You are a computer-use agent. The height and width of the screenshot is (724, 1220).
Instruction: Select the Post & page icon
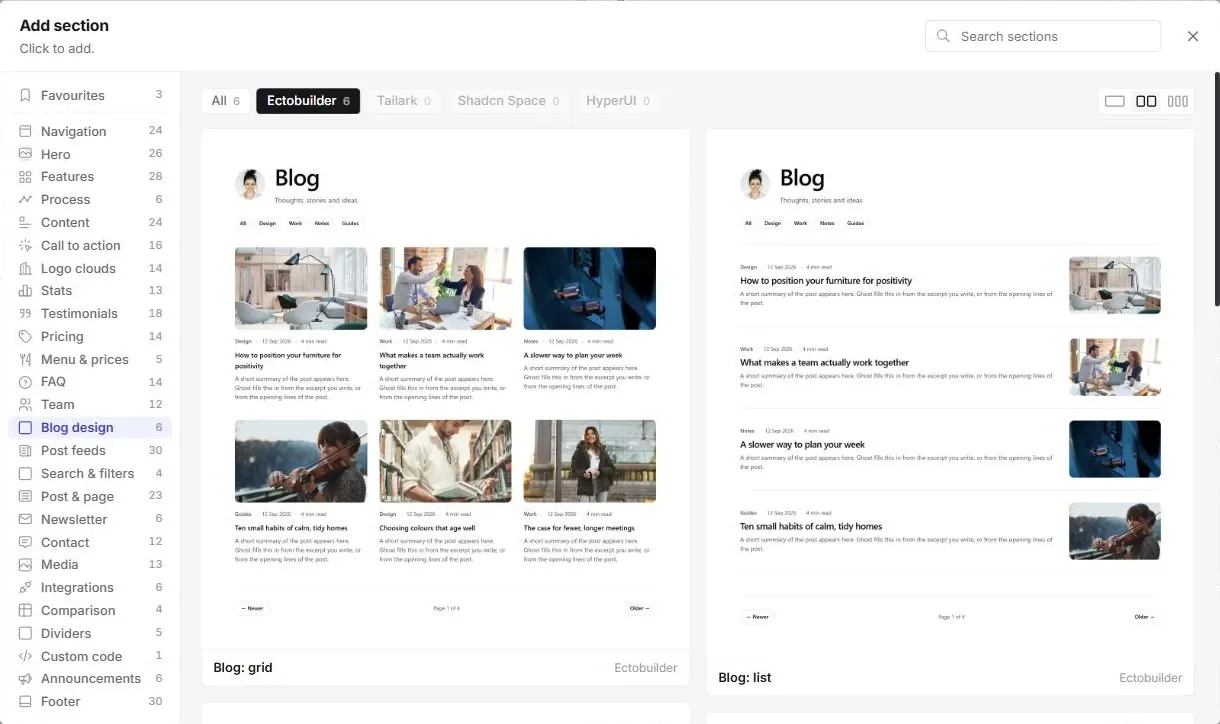point(25,496)
